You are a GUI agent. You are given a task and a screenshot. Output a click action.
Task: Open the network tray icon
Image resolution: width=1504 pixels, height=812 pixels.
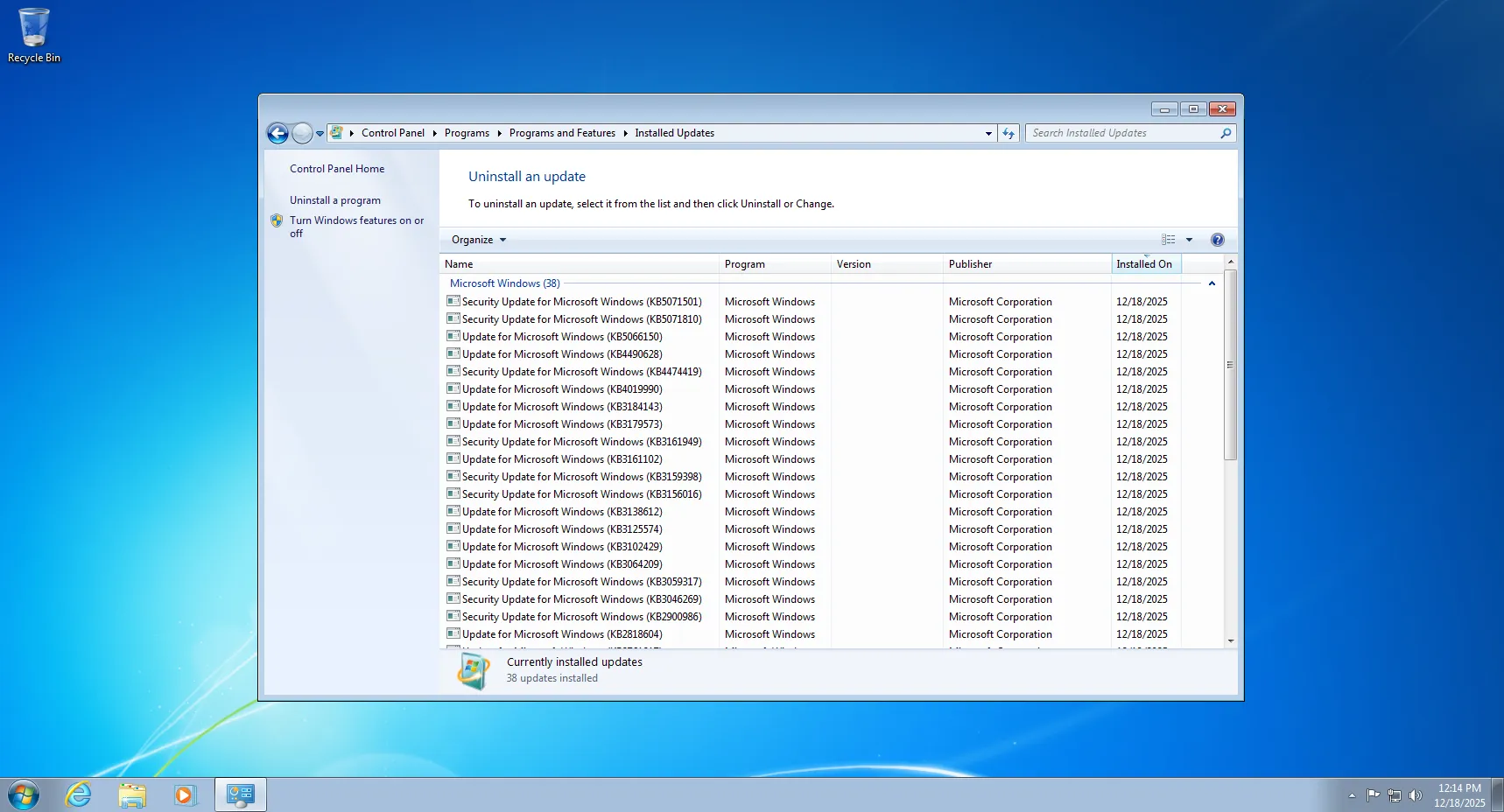click(x=1394, y=795)
